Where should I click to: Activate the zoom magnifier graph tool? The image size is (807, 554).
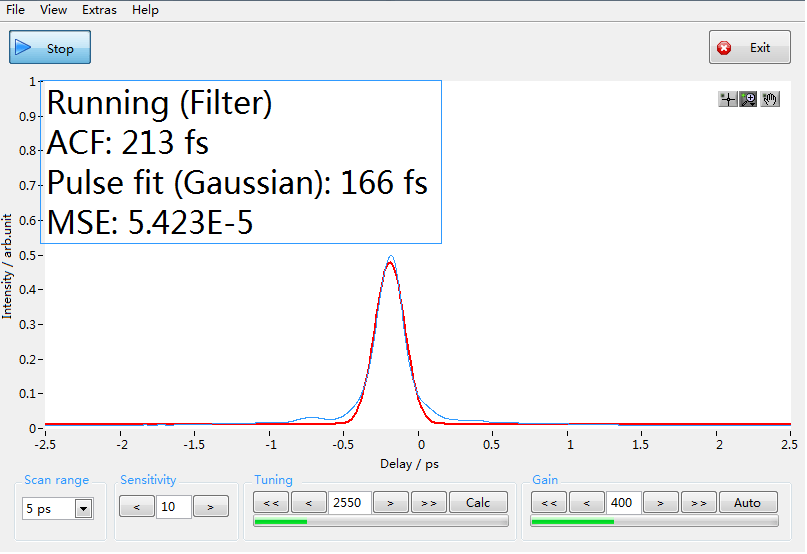748,99
